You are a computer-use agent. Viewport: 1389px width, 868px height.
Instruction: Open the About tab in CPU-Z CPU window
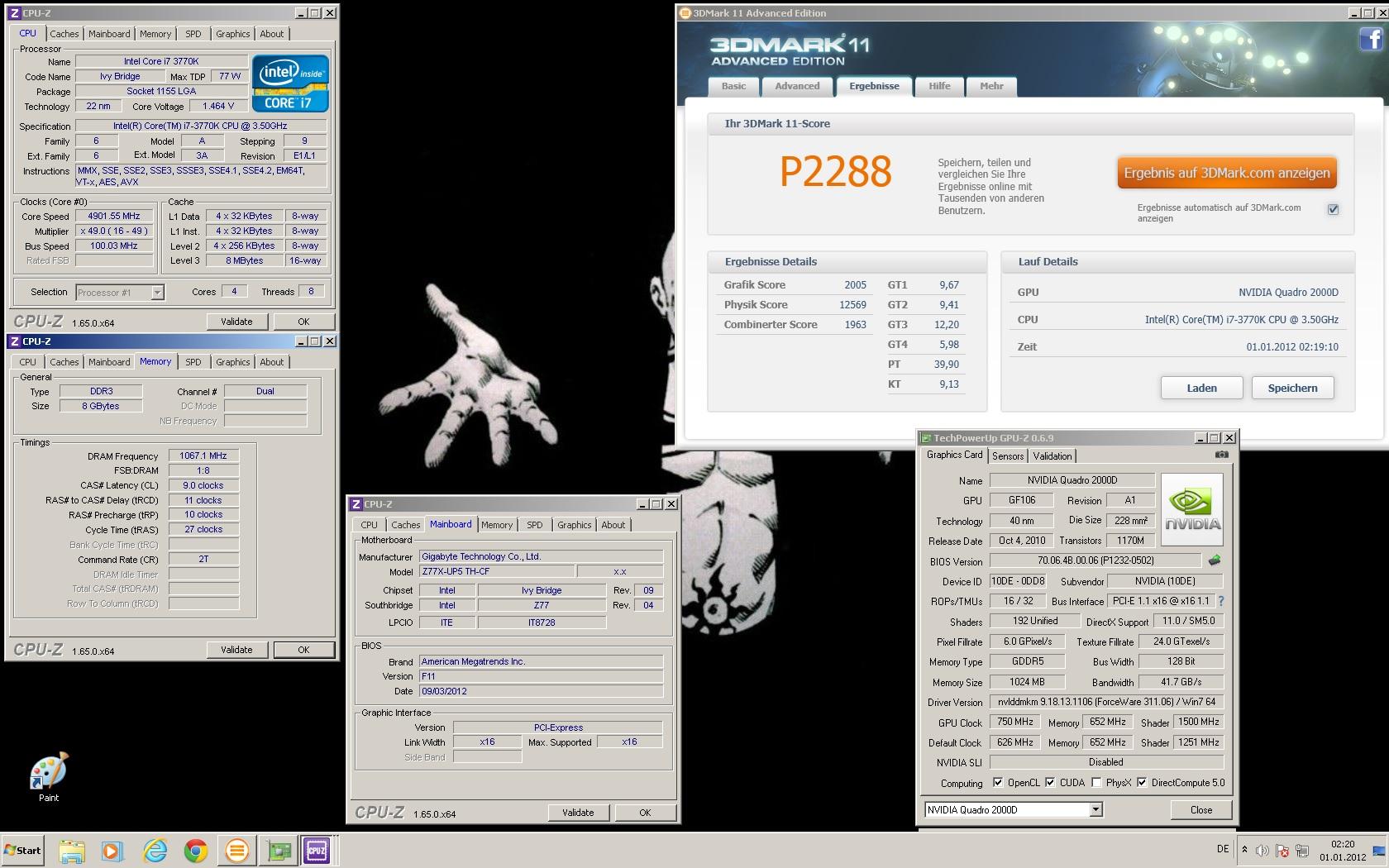tap(272, 34)
